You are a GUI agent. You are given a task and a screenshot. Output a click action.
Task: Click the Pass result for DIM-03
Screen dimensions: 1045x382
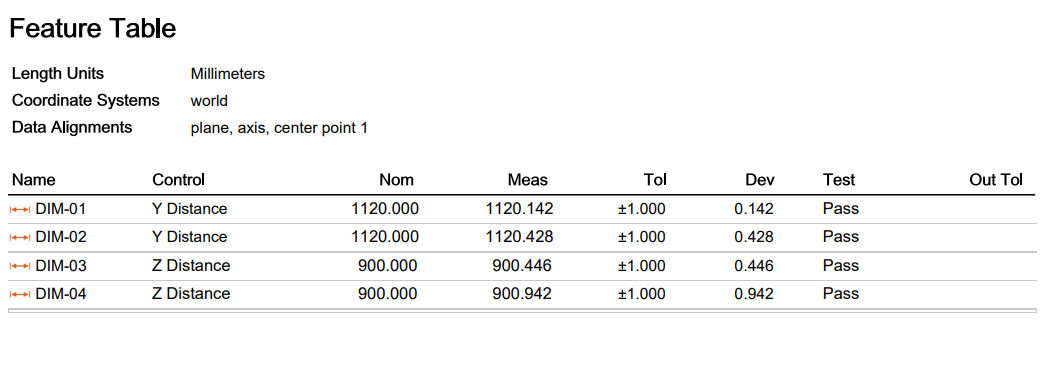point(841,266)
